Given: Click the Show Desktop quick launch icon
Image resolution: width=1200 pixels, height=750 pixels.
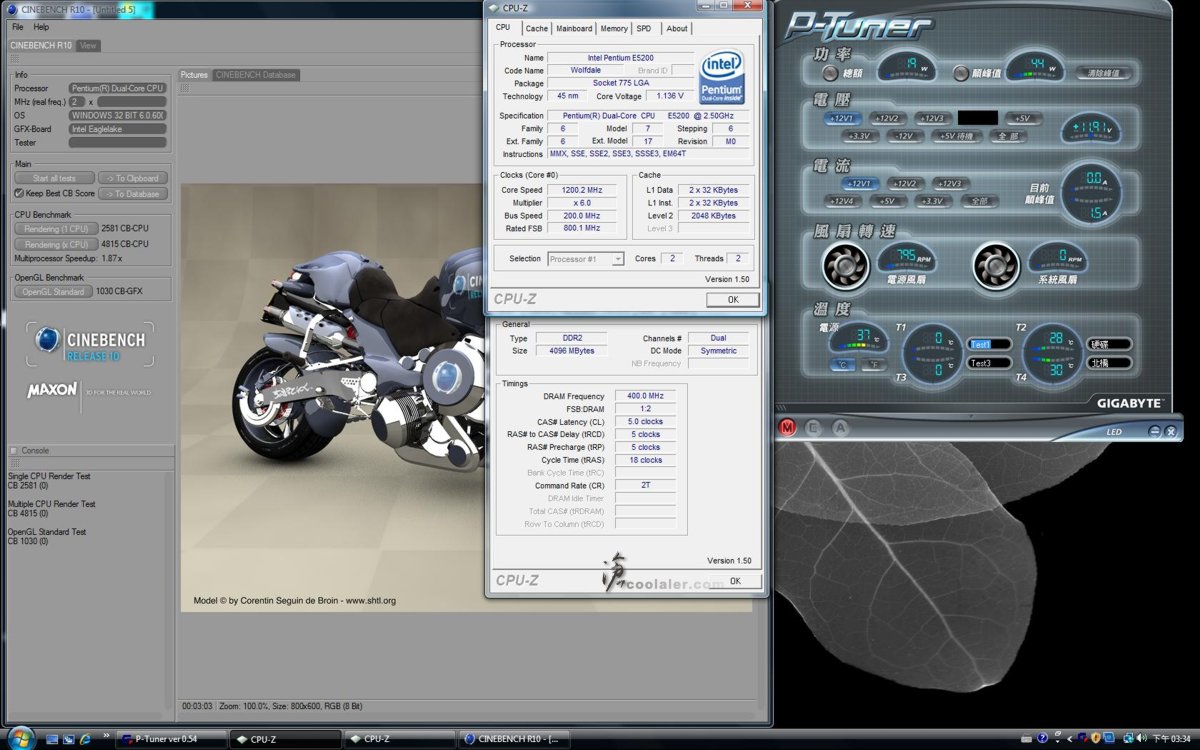Looking at the screenshot, I should click(52, 739).
